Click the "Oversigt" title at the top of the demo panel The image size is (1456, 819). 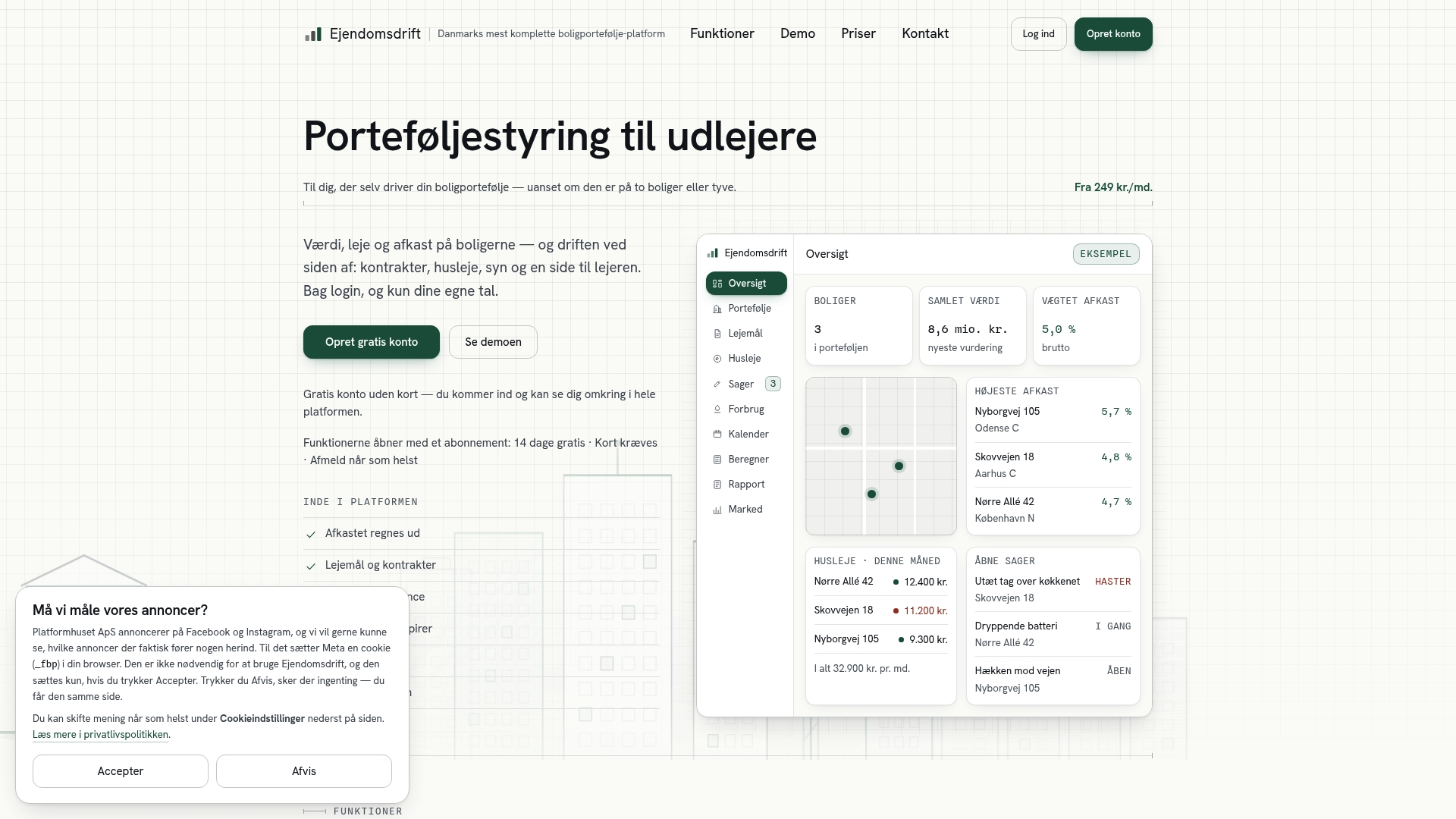click(x=827, y=254)
